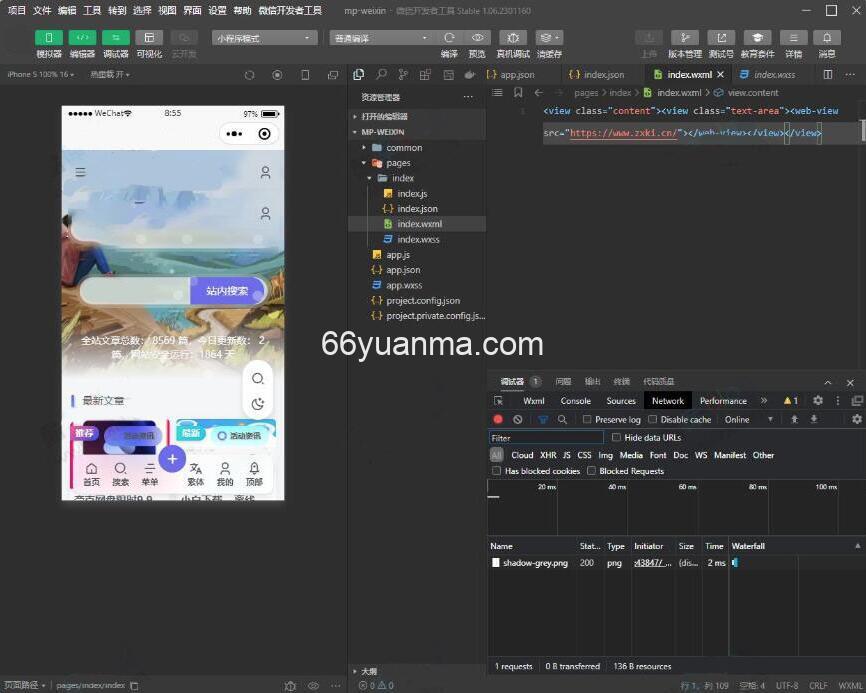Screen dimensions: 866x693
Task: Collapse the pages folder in the tree
Action: [x=364, y=163]
